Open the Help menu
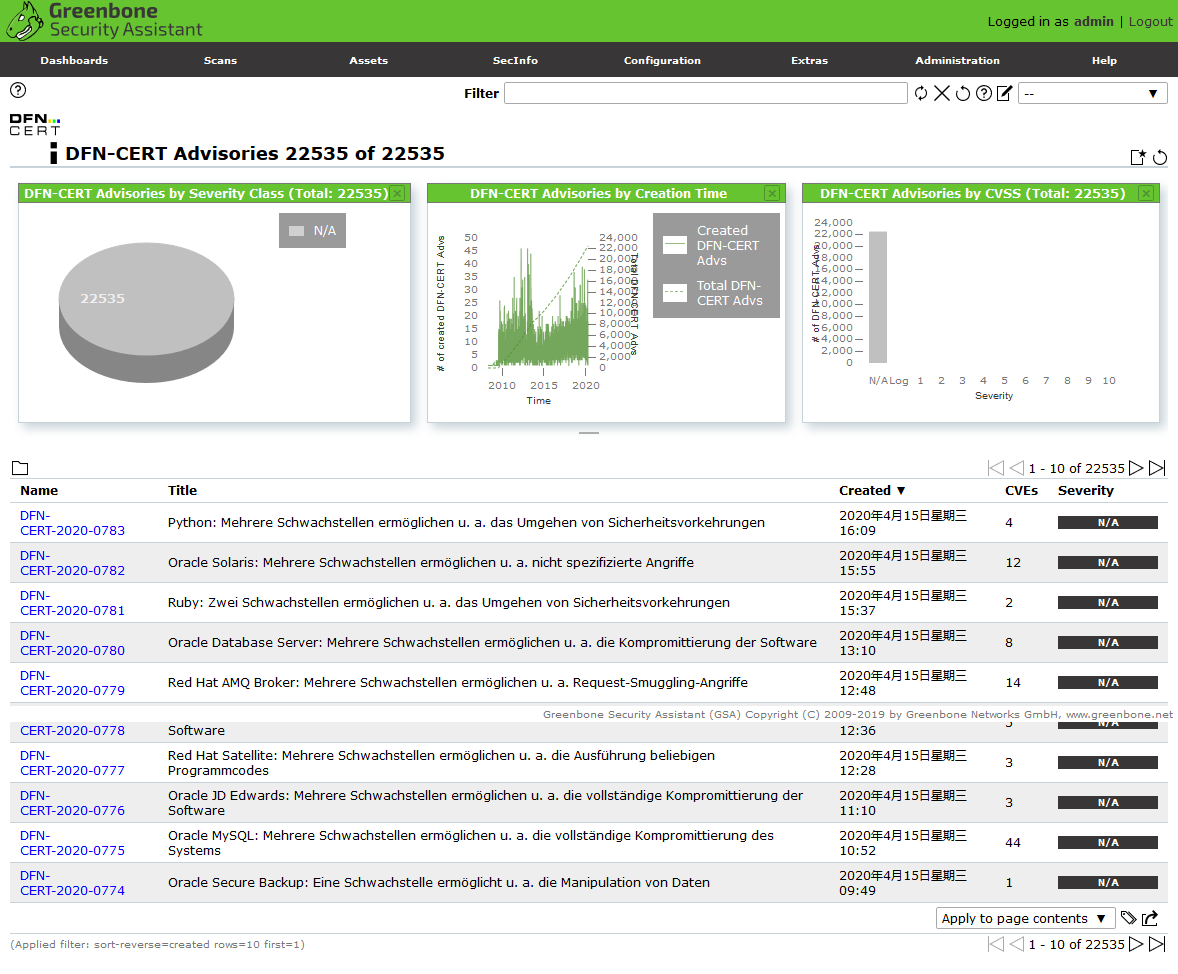 coord(1104,60)
